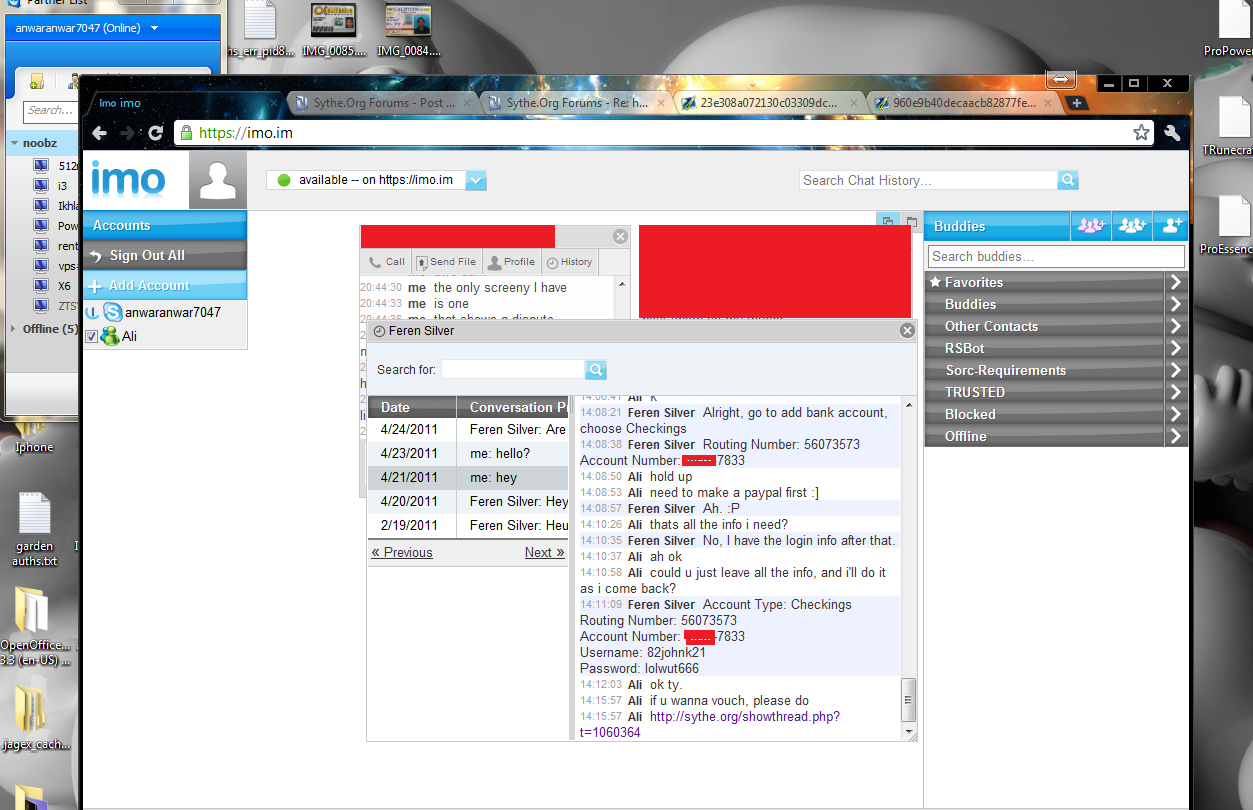Click the first pink group-add icon in Buddies header
The height and width of the screenshot is (810, 1253).
pos(1090,226)
